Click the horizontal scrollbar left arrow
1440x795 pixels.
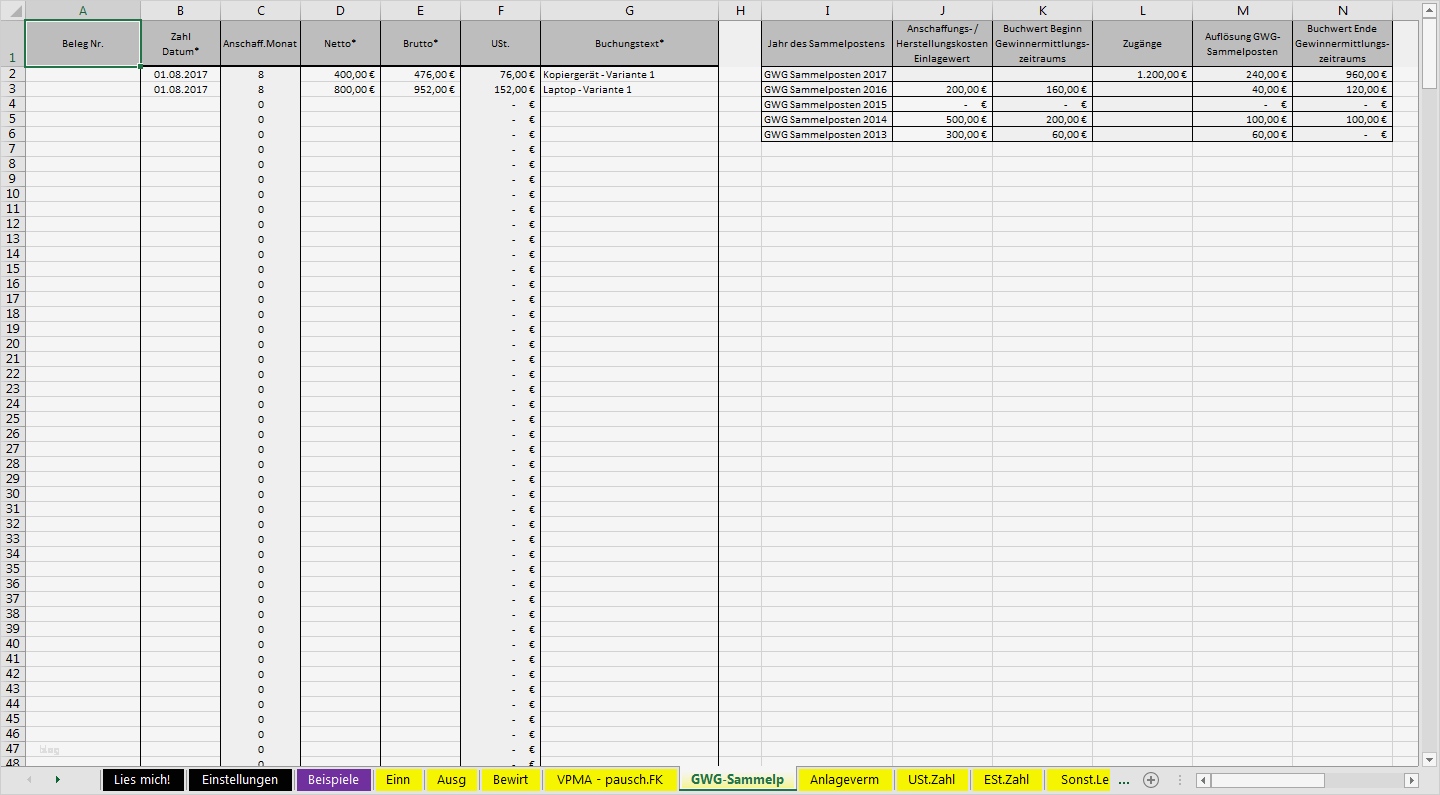coord(1205,780)
